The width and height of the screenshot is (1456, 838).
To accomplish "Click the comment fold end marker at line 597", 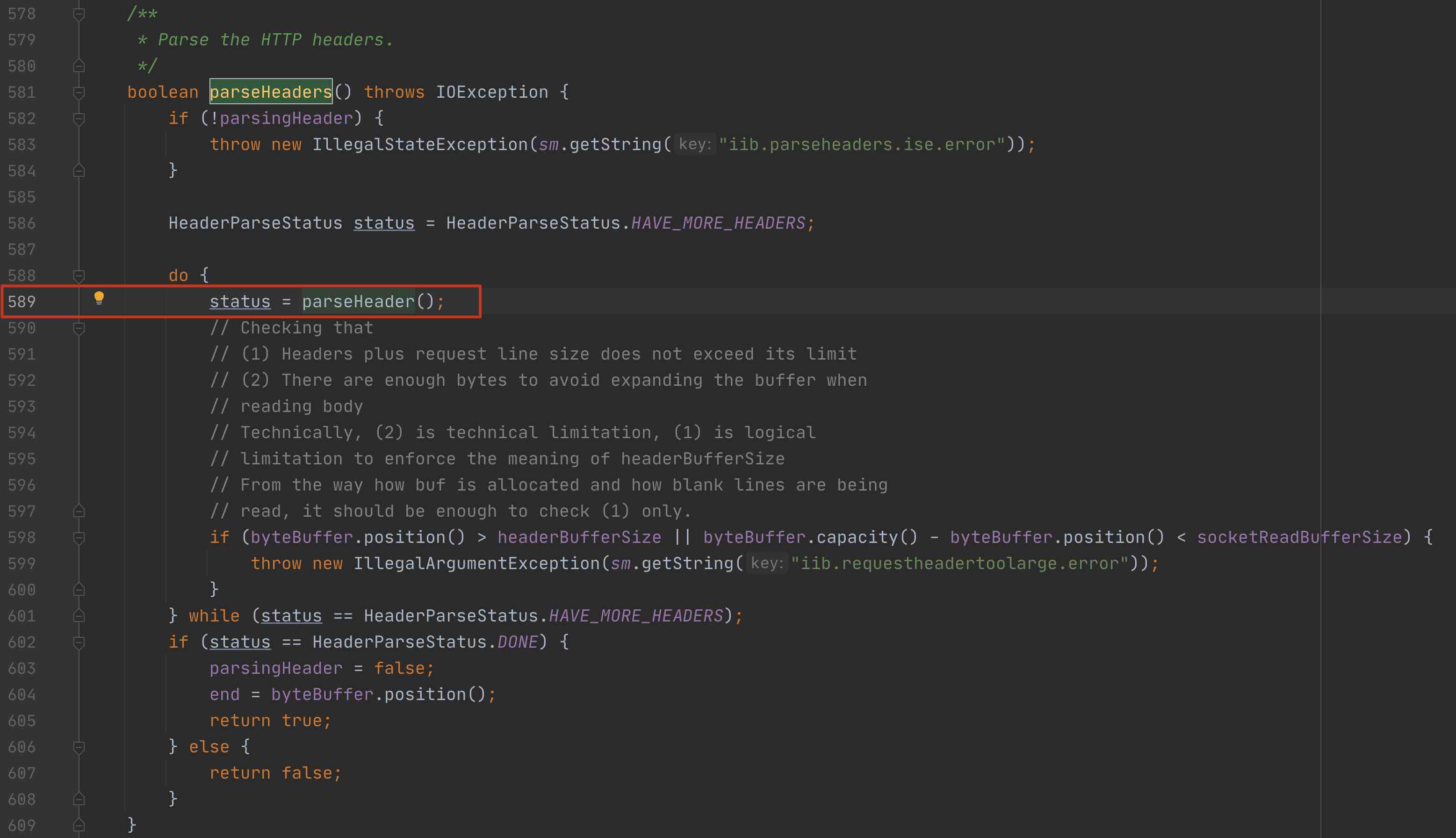I will (x=79, y=511).
